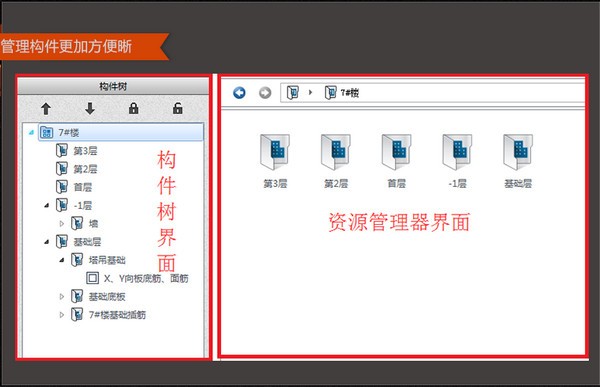Image resolution: width=600 pixels, height=387 pixels.
Task: Click the closed padlock lock icon
Action: tap(134, 108)
